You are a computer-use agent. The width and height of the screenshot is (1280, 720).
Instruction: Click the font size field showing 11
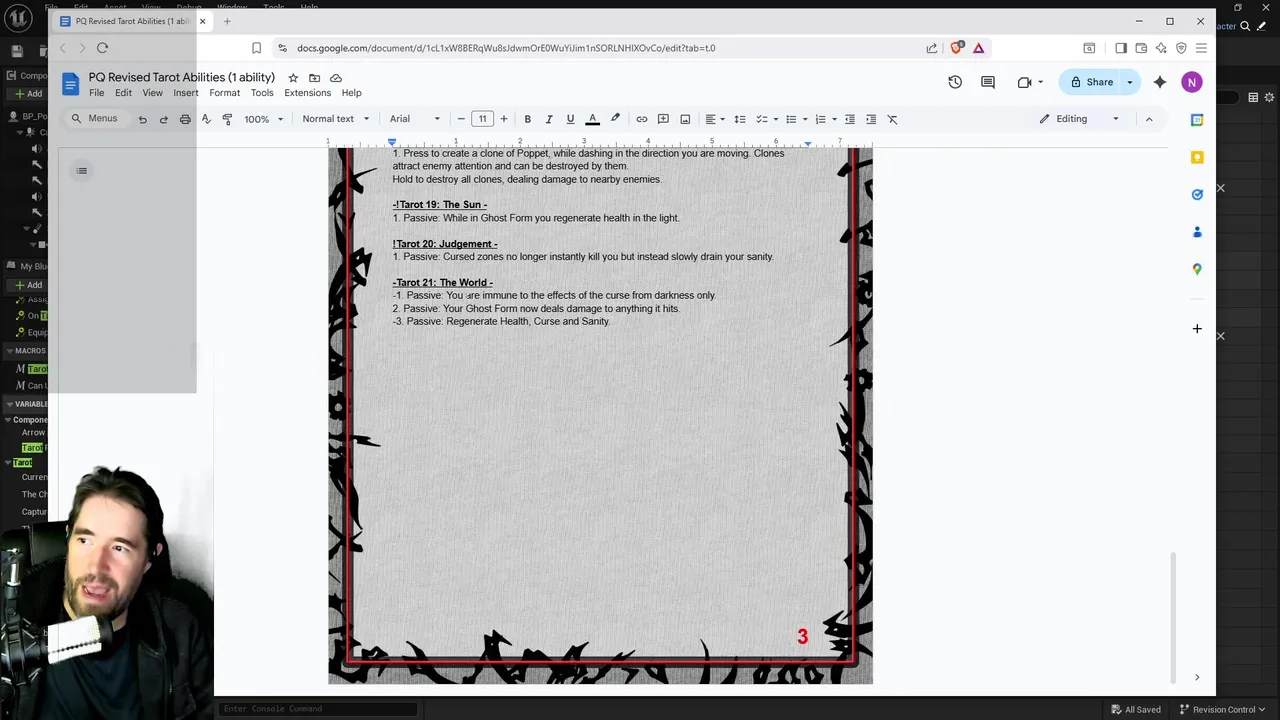click(x=482, y=119)
